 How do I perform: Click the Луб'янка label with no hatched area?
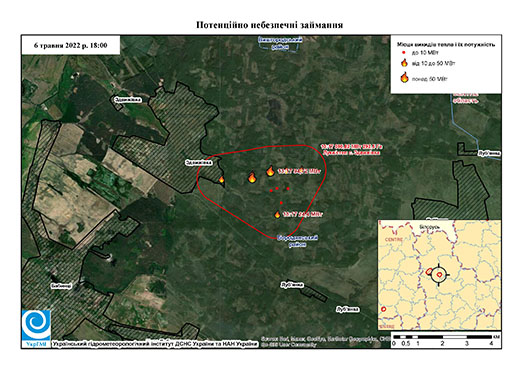pos(348,309)
